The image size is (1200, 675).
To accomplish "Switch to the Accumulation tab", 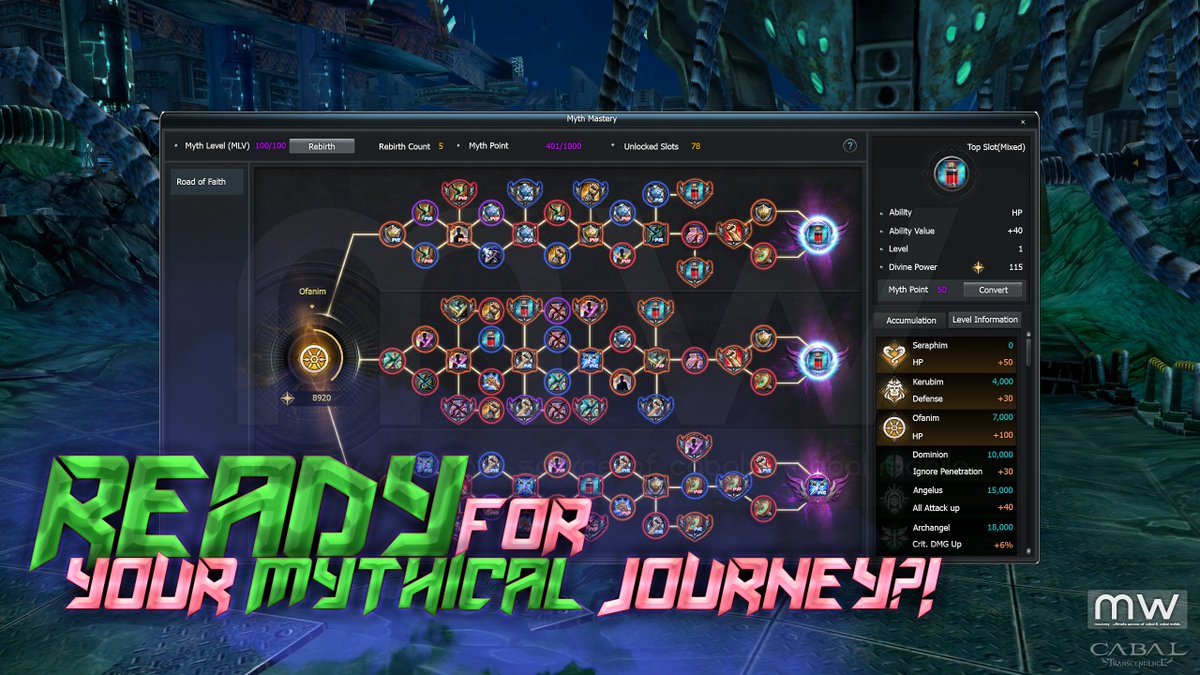I will (911, 320).
